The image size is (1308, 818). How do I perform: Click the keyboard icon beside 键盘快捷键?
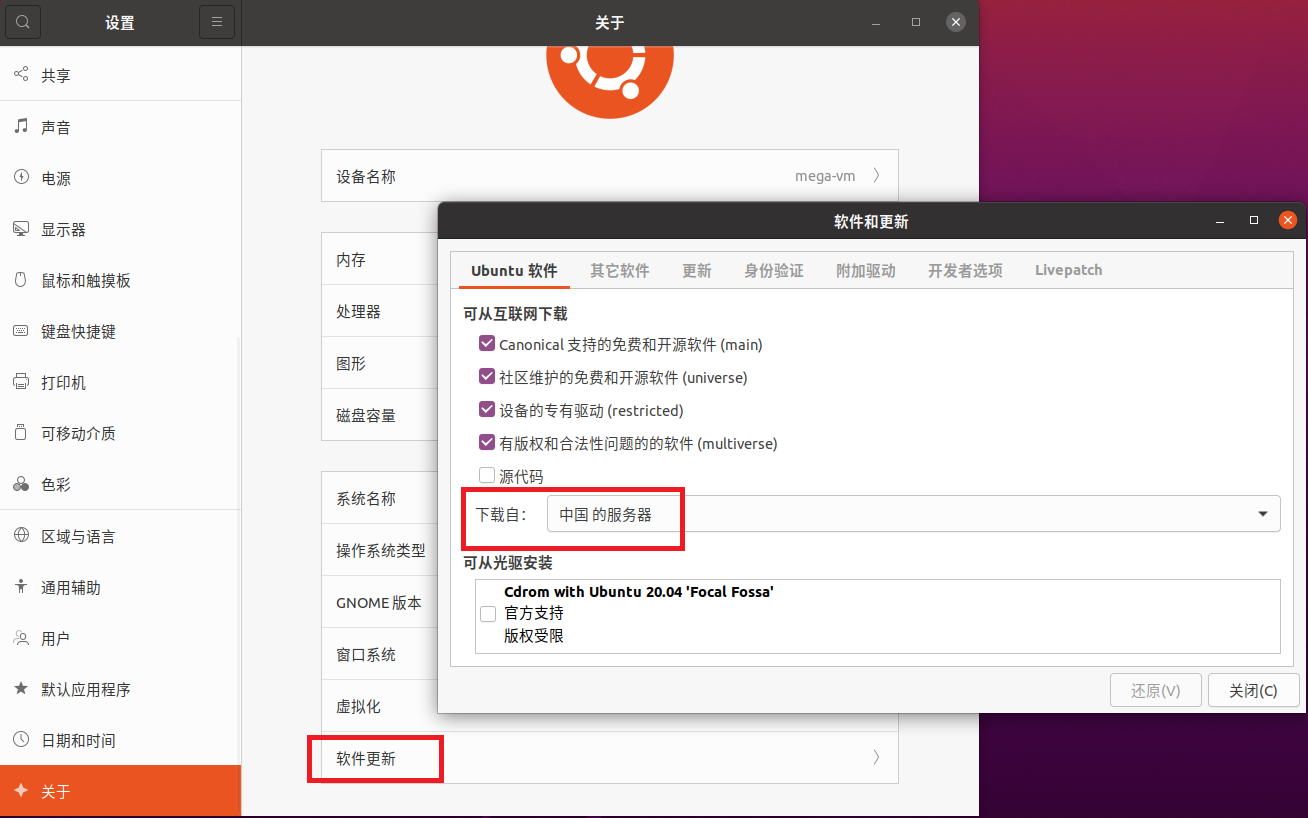[x=21, y=331]
